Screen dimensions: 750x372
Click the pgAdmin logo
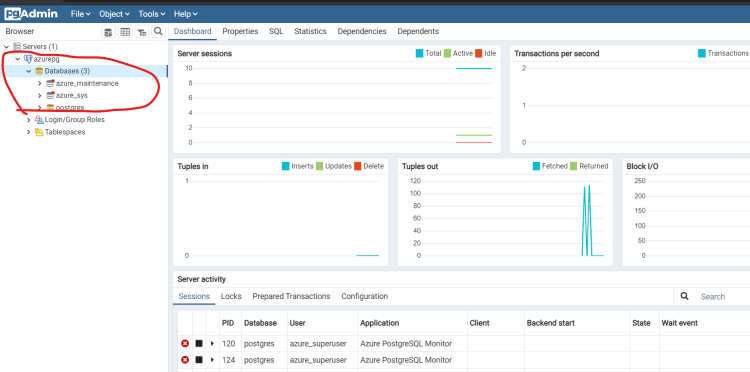click(31, 14)
